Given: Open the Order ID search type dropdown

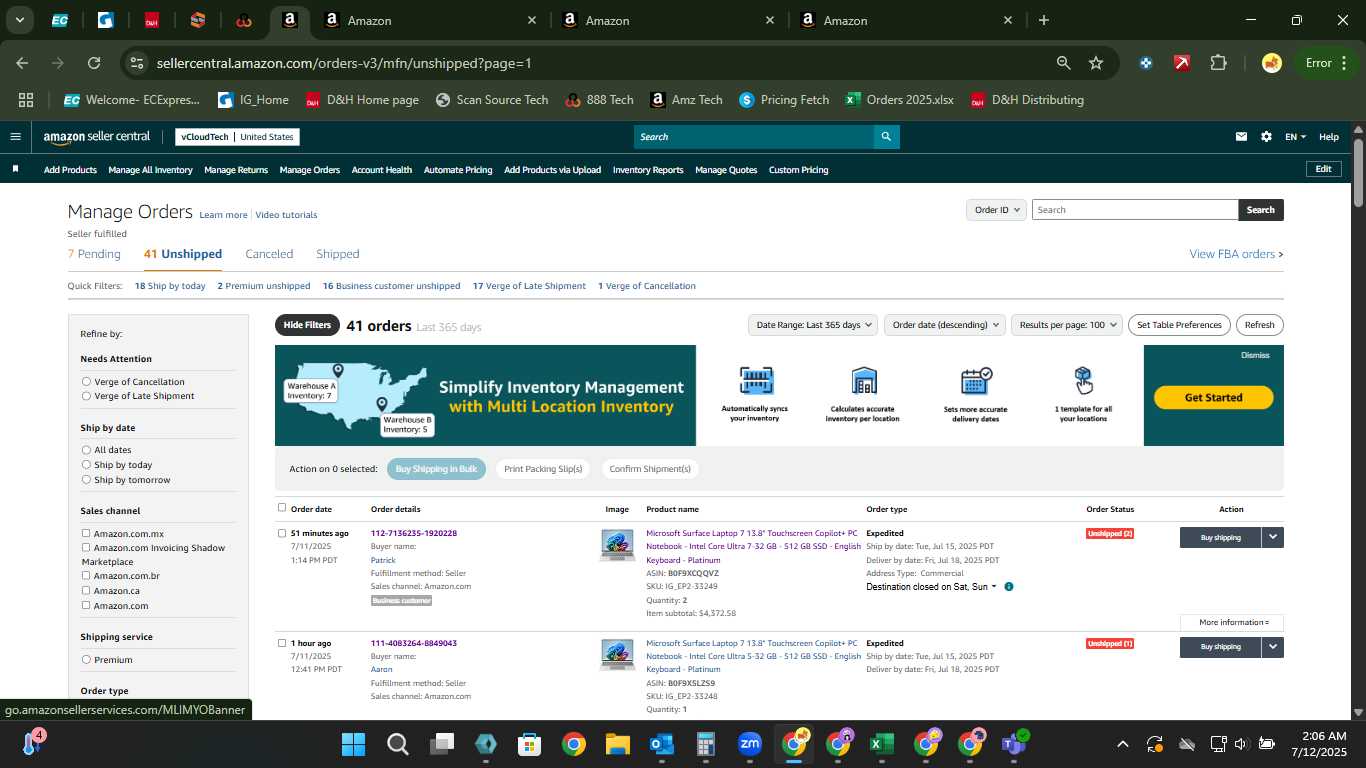Looking at the screenshot, I should (997, 210).
